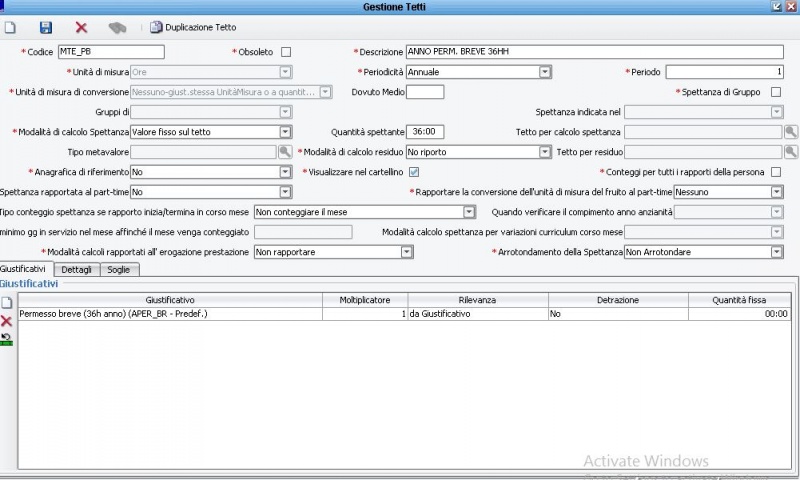The image size is (800, 480).
Task: Open the lookup magnifier for Tetto per calcolo spettanza
Action: 791,132
